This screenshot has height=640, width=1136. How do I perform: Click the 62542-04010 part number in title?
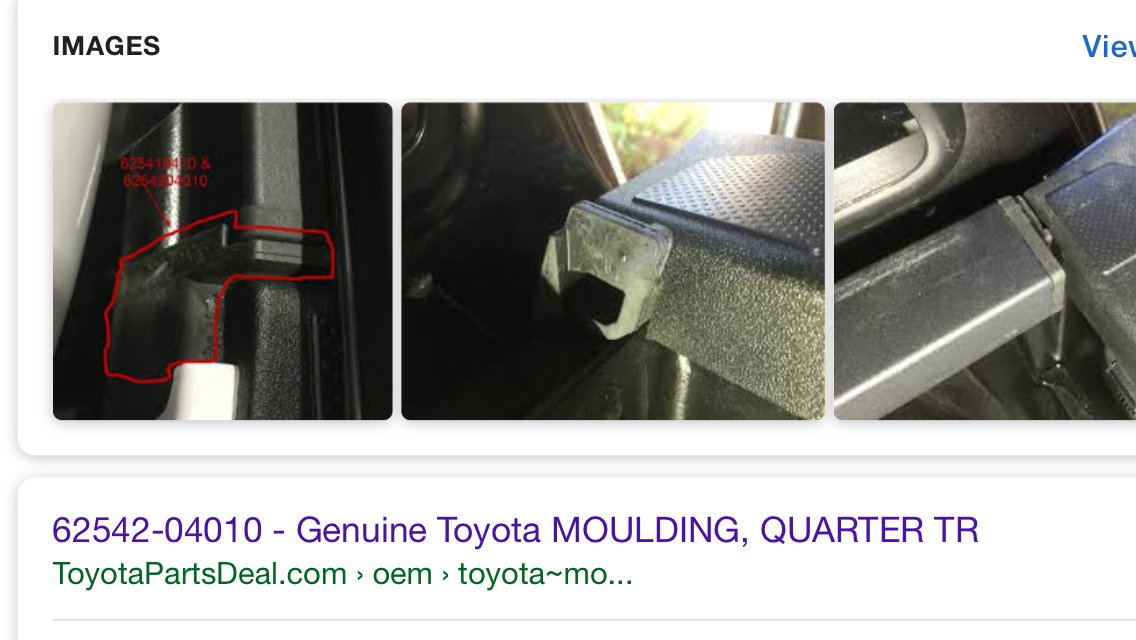click(x=157, y=530)
